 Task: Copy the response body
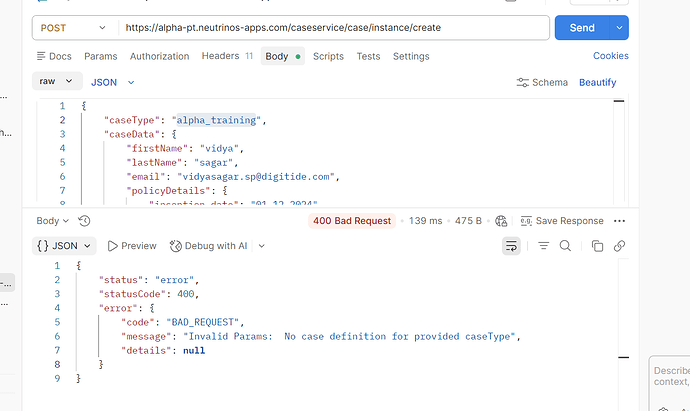pyautogui.click(x=597, y=246)
